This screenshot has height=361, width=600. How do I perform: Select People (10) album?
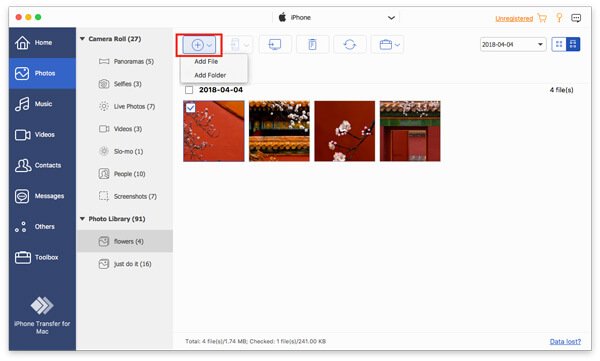[124, 174]
